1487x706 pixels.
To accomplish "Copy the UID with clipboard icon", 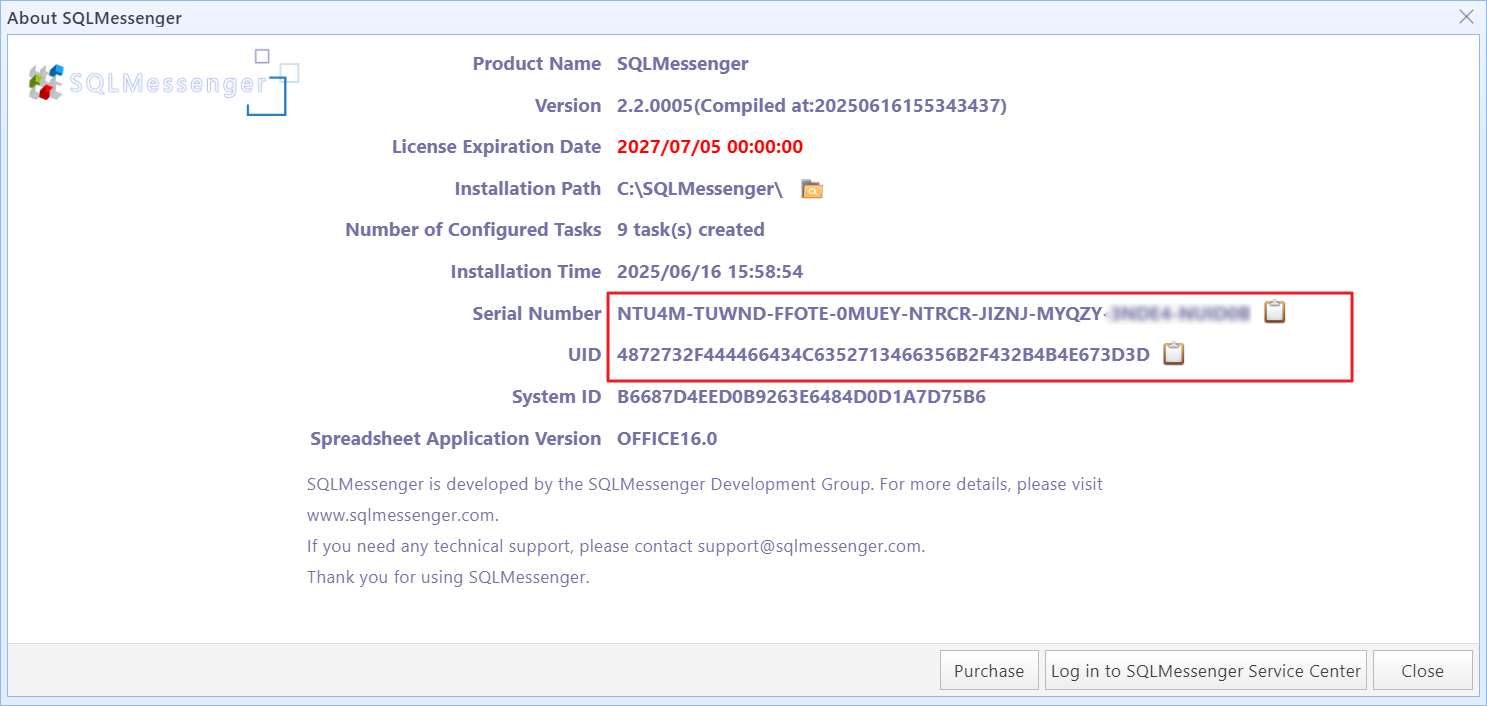I will pos(1173,354).
